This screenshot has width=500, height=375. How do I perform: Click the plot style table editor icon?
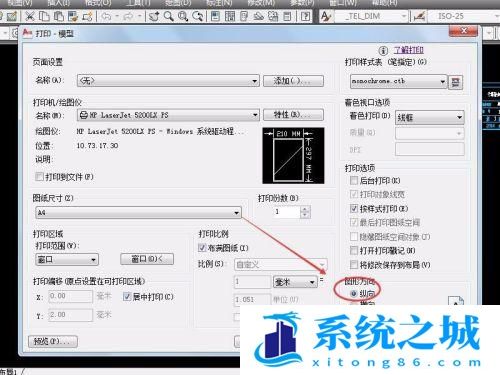pyautogui.click(x=456, y=82)
